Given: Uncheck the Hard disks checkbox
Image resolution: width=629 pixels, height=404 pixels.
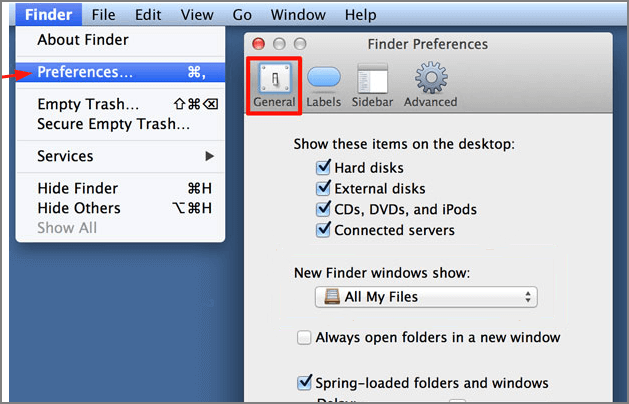Looking at the screenshot, I should (323, 168).
